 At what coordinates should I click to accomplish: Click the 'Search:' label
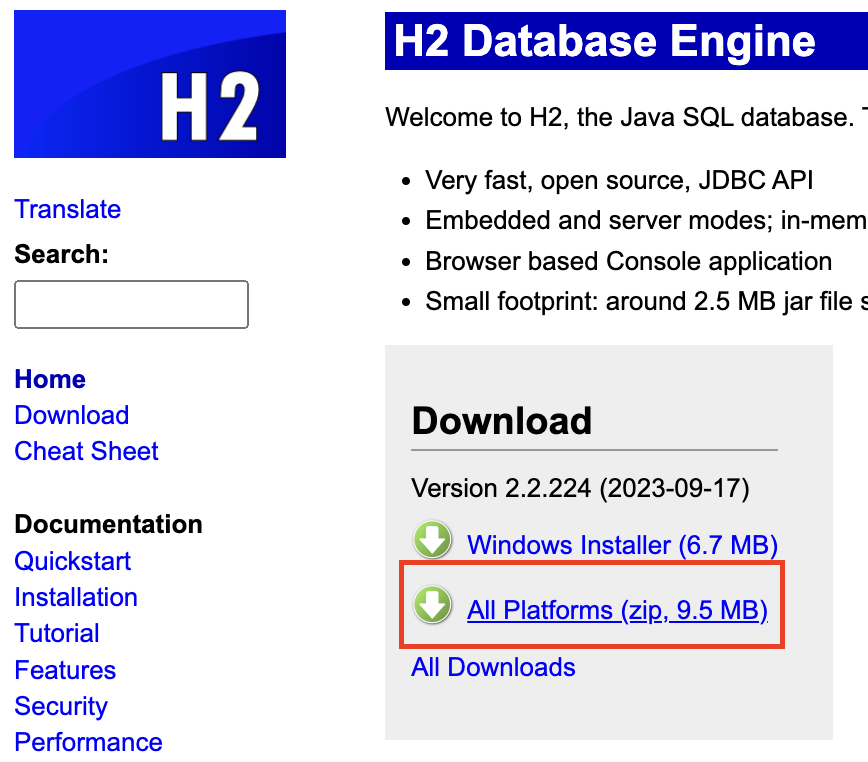61,255
